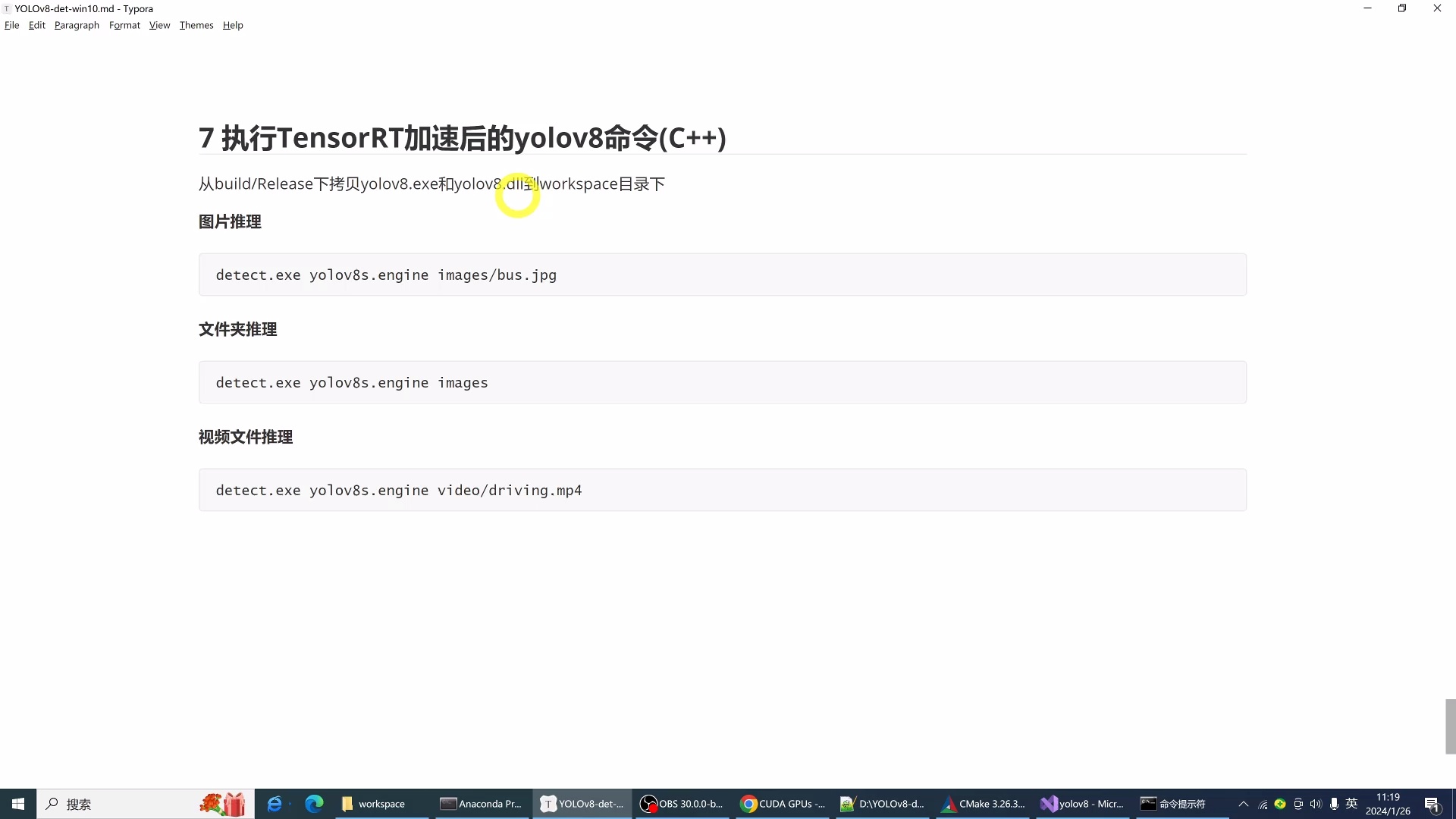Open Anaconda Prompt from the taskbar
1456x819 pixels.
(x=481, y=804)
